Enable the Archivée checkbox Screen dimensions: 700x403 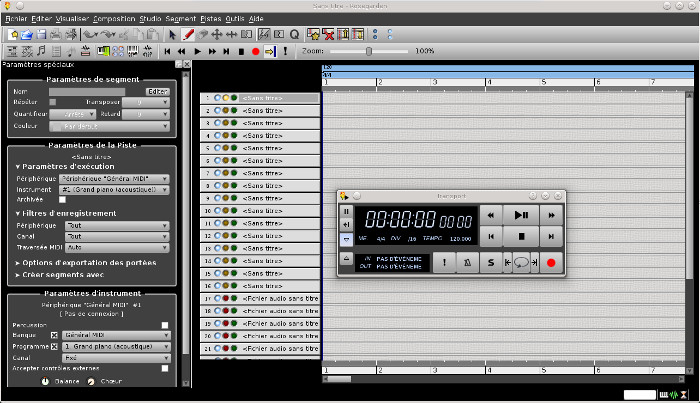(62, 199)
